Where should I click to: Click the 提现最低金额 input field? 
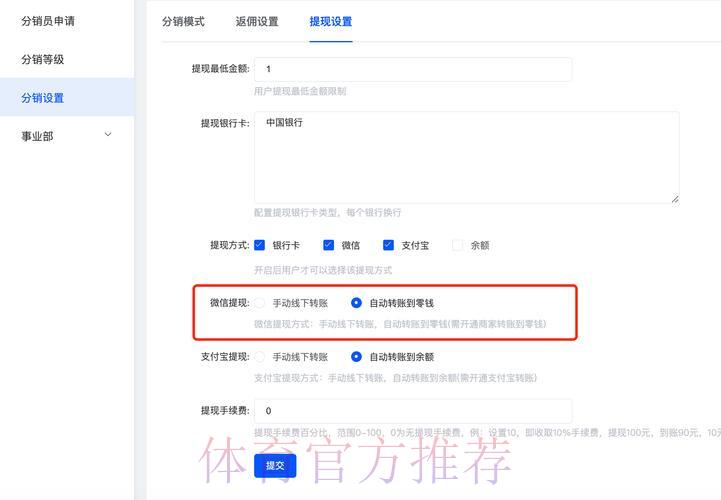[413, 69]
